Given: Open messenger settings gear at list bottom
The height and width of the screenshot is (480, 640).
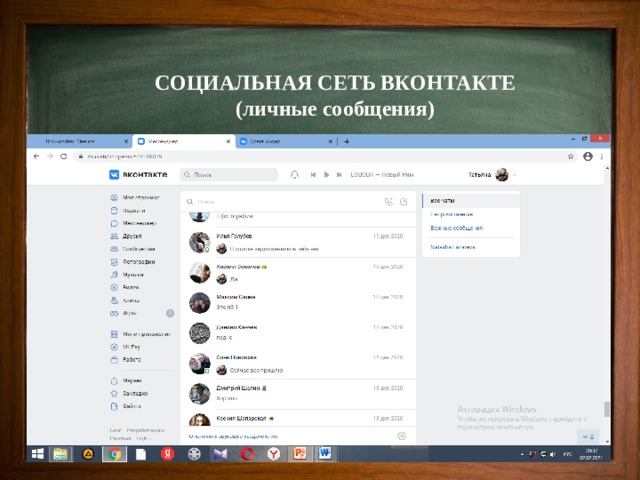Looking at the screenshot, I should coord(402,436).
